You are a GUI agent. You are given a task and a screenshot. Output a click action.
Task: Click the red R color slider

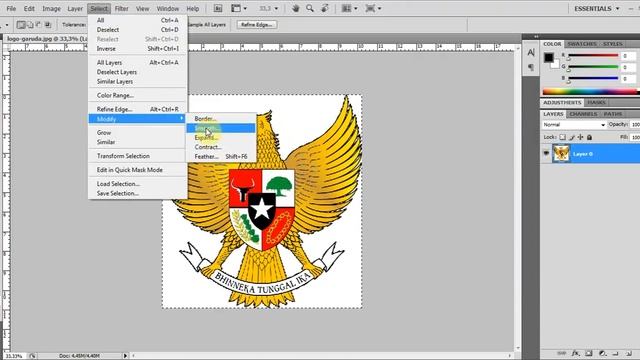click(593, 56)
